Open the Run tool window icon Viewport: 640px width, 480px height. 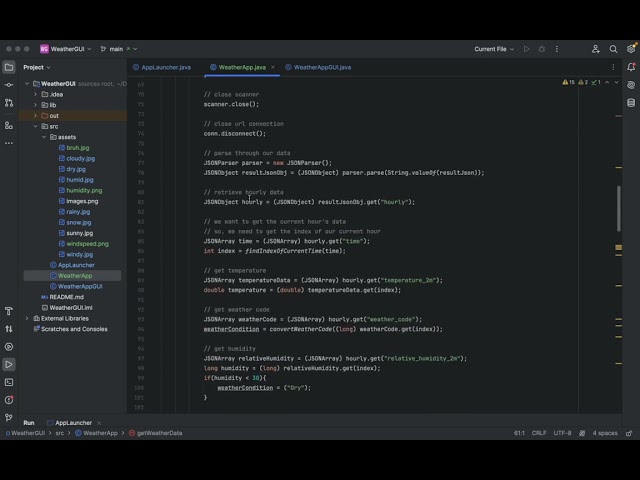point(9,364)
